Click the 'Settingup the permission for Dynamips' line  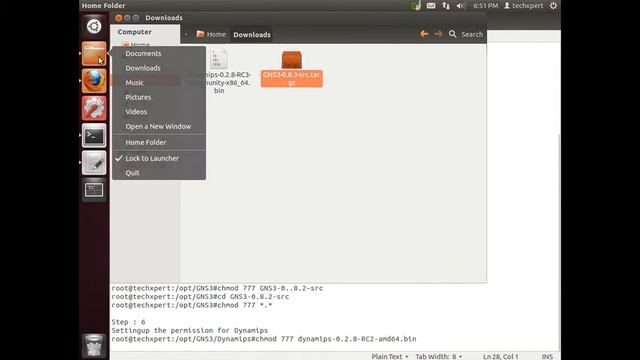coord(190,331)
